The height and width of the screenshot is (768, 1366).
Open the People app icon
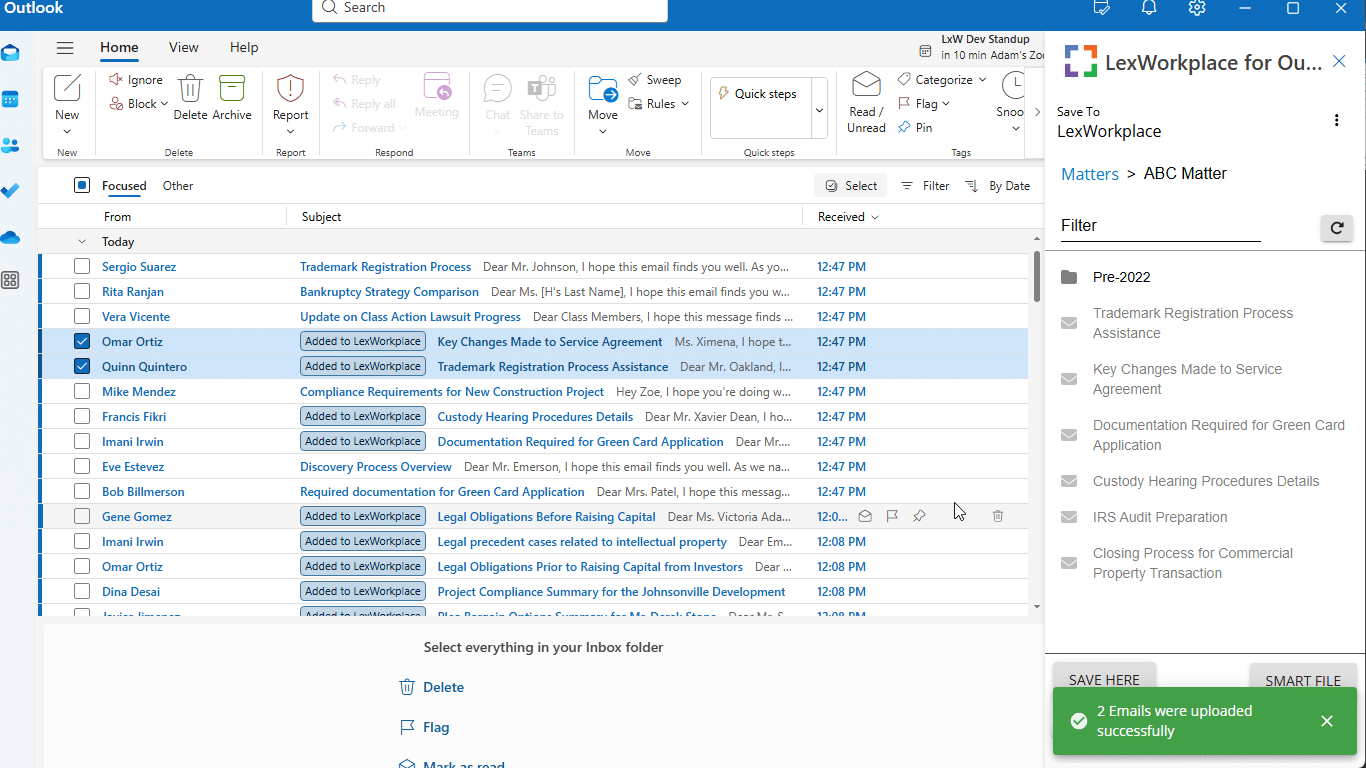[11, 145]
